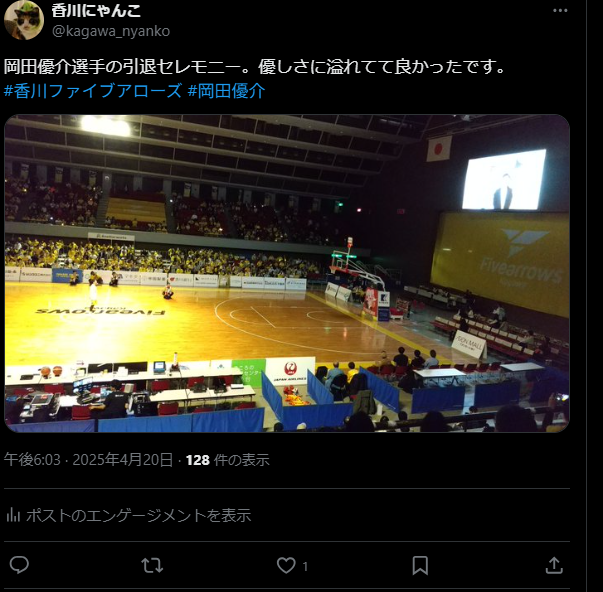Click the post text about 引退セレモニー
The height and width of the screenshot is (592, 603).
[254, 67]
